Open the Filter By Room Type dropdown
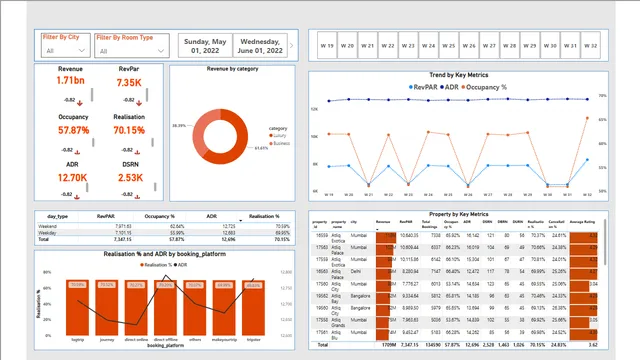This screenshot has height=360, width=640. coord(132,51)
